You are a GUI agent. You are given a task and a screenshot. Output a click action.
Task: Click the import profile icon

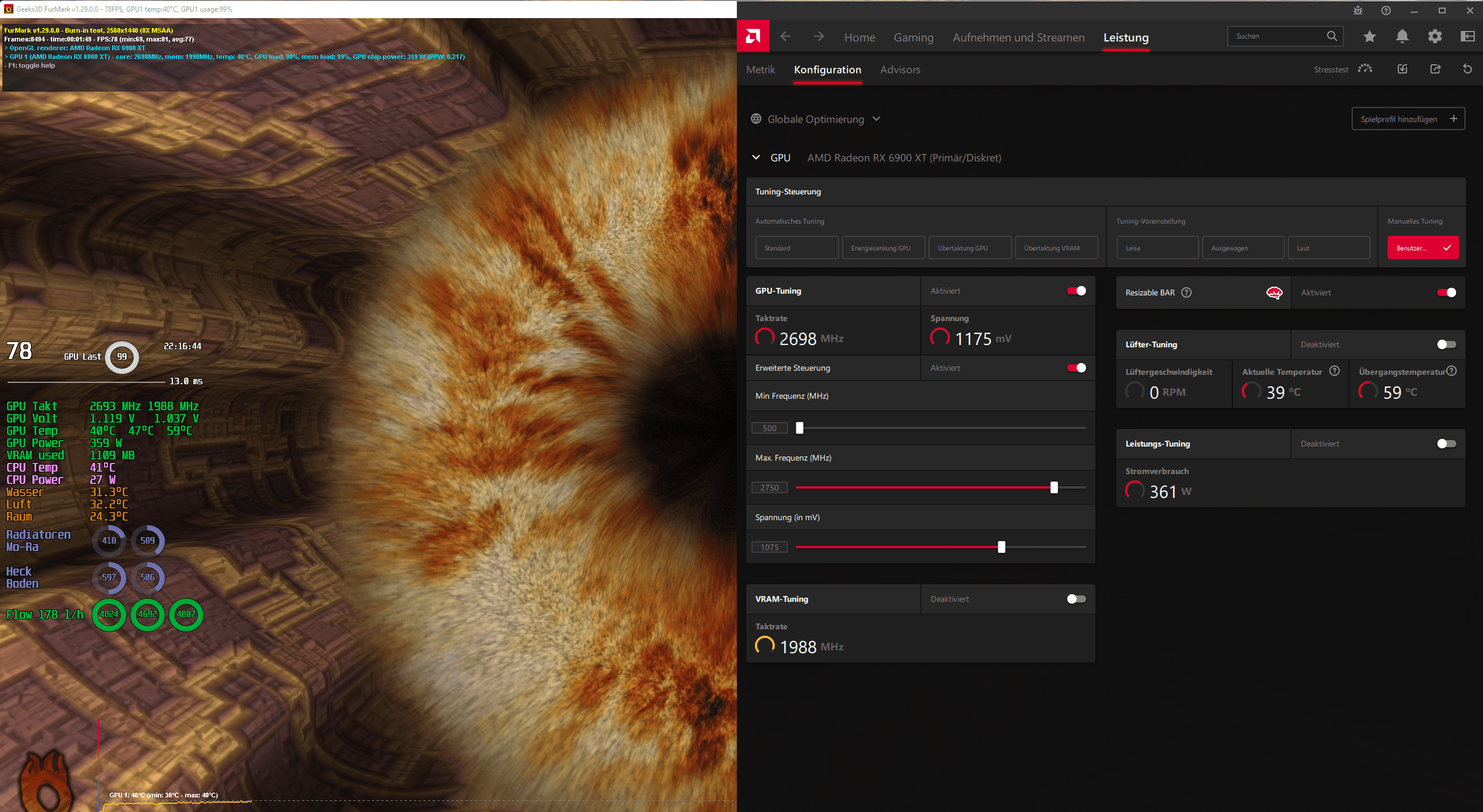(1402, 69)
